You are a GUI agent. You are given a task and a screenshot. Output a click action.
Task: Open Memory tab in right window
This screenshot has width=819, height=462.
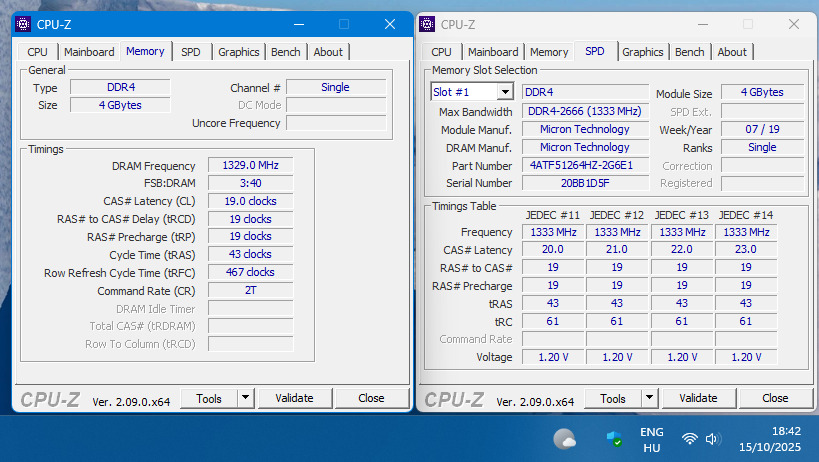(549, 52)
